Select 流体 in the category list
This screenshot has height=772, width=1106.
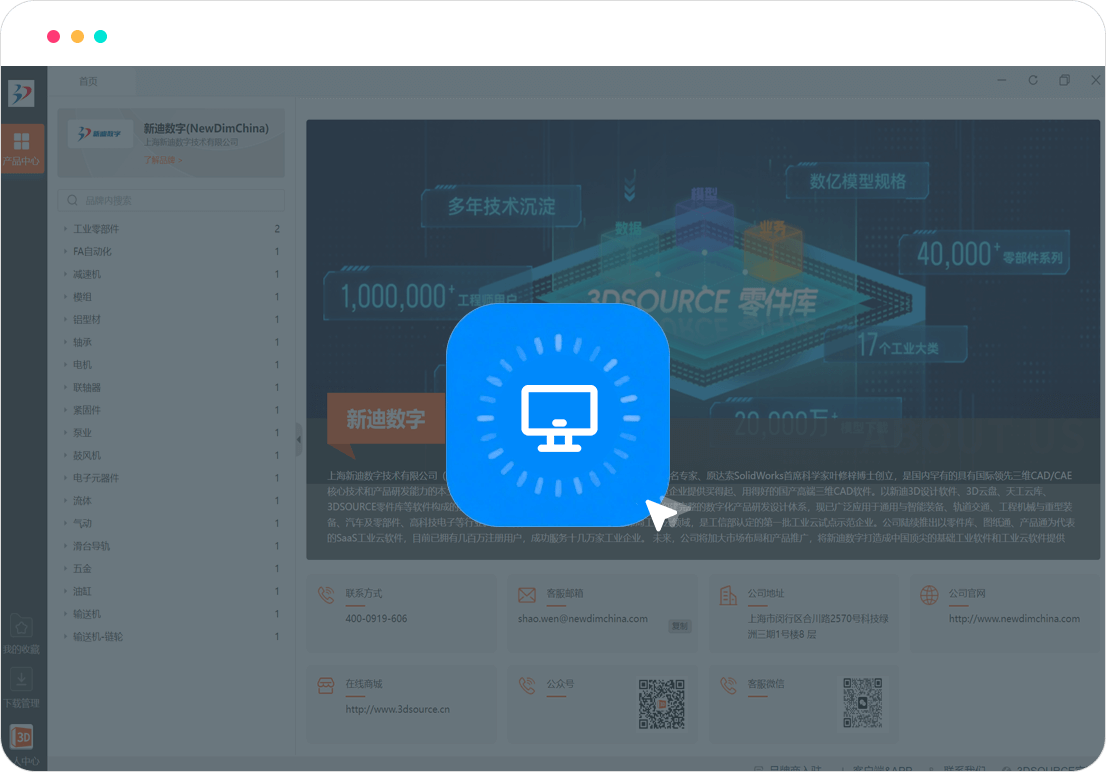click(x=83, y=500)
